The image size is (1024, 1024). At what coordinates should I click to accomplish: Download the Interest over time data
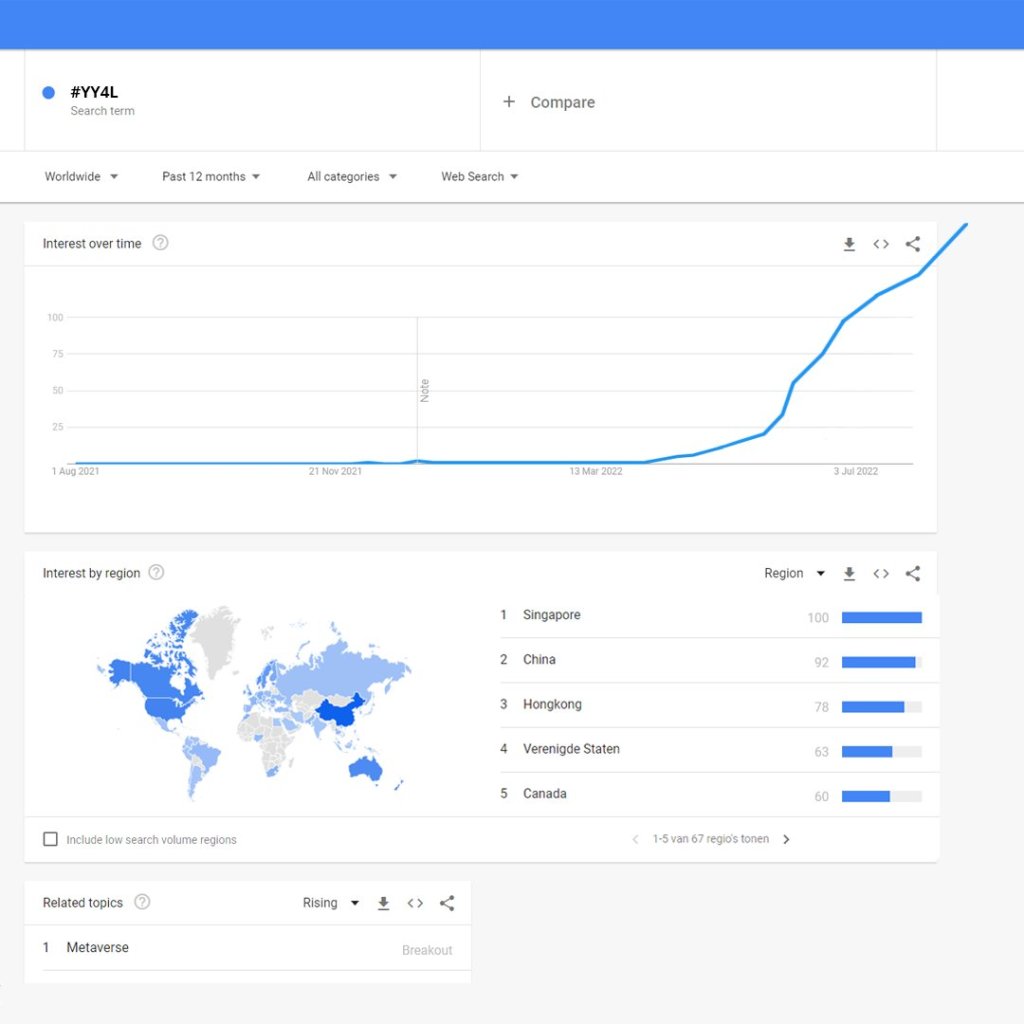pyautogui.click(x=849, y=244)
